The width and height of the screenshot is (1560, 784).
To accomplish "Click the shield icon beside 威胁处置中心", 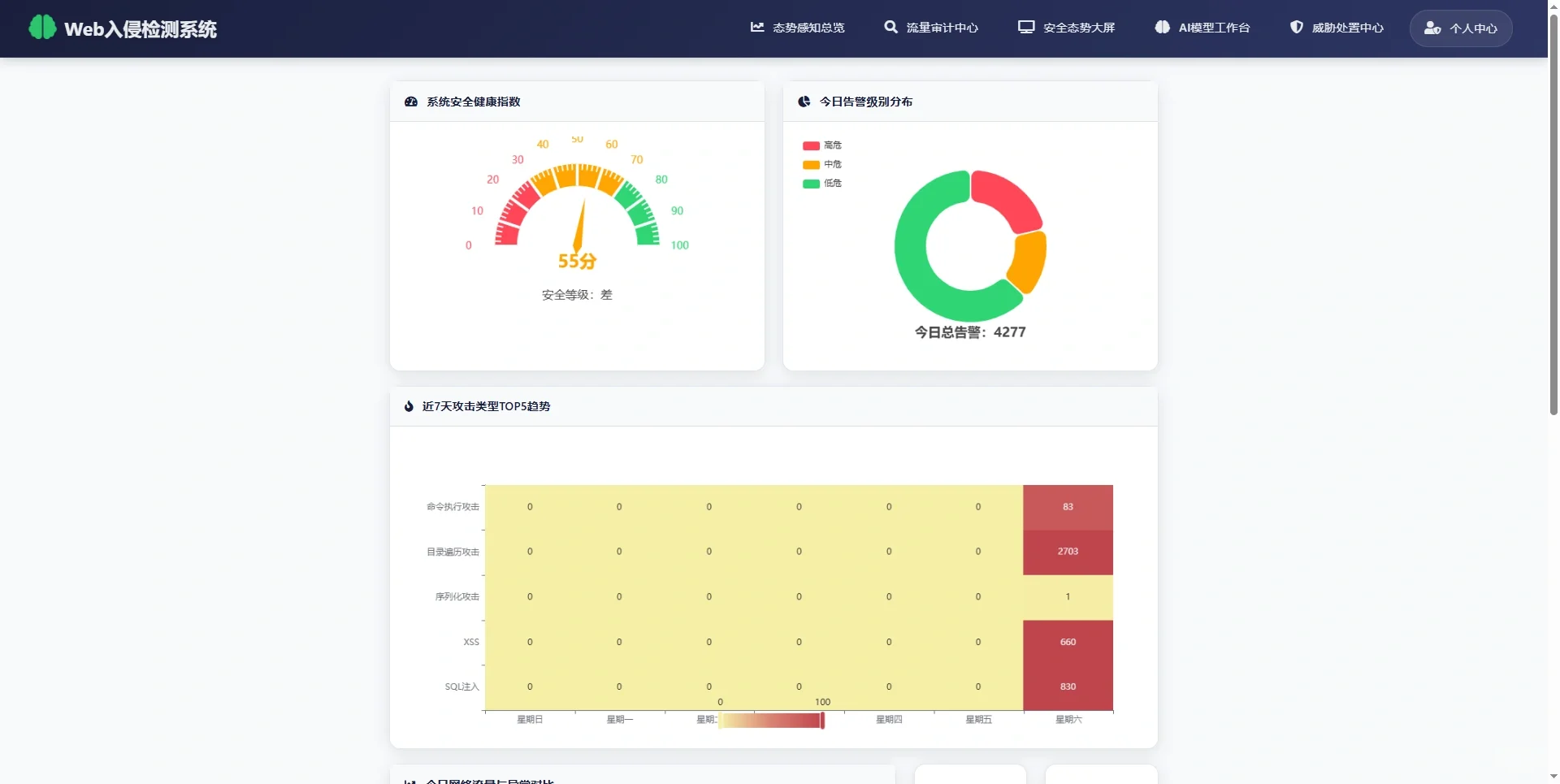I will click(1297, 27).
